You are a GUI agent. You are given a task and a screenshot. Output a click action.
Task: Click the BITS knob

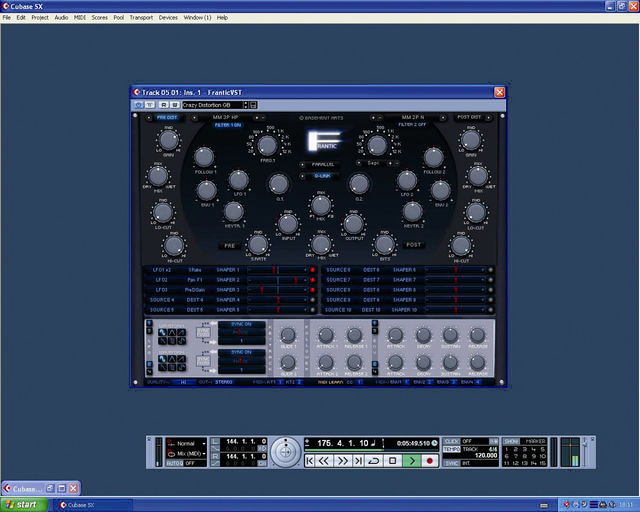point(384,244)
